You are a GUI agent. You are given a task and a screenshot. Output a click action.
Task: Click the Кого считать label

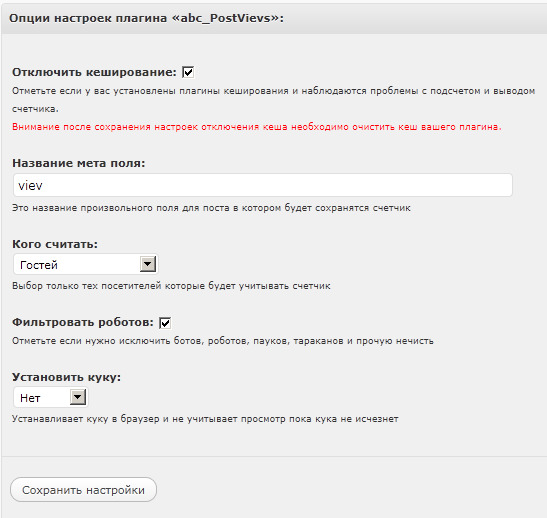[55, 244]
